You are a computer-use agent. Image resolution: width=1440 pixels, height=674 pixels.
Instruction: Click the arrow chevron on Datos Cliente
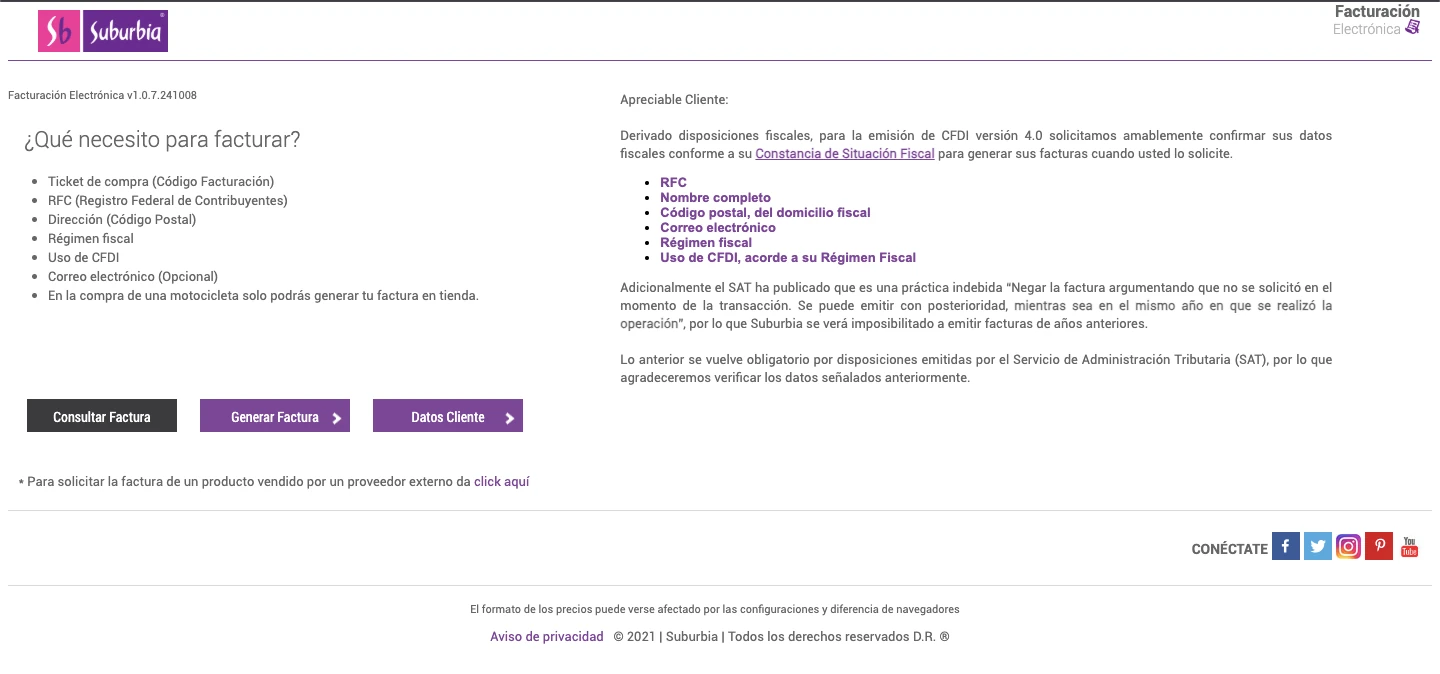[x=510, y=418]
